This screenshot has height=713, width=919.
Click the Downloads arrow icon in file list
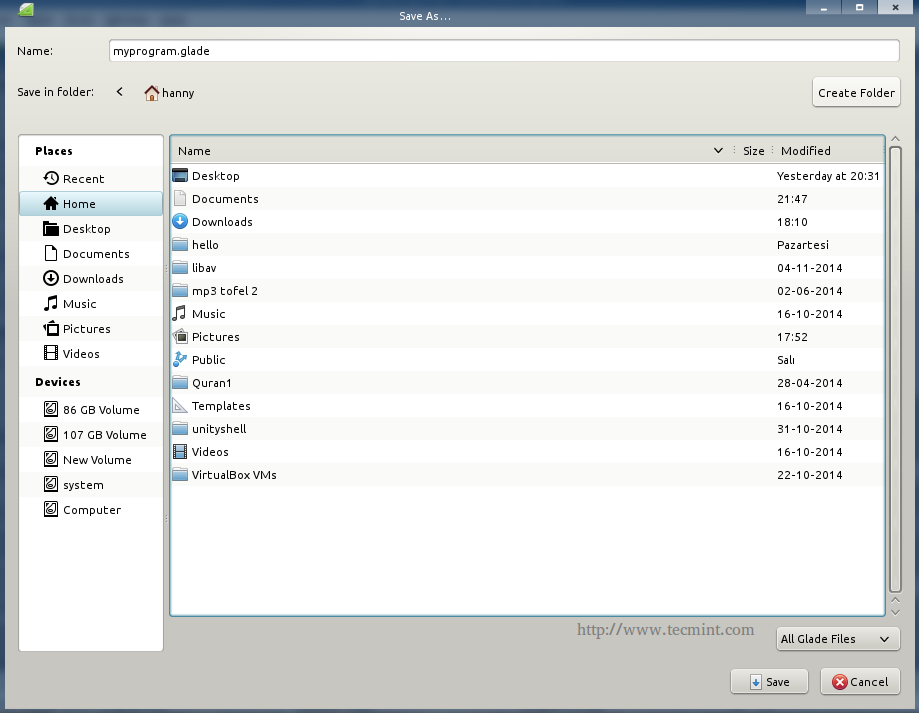pos(180,222)
